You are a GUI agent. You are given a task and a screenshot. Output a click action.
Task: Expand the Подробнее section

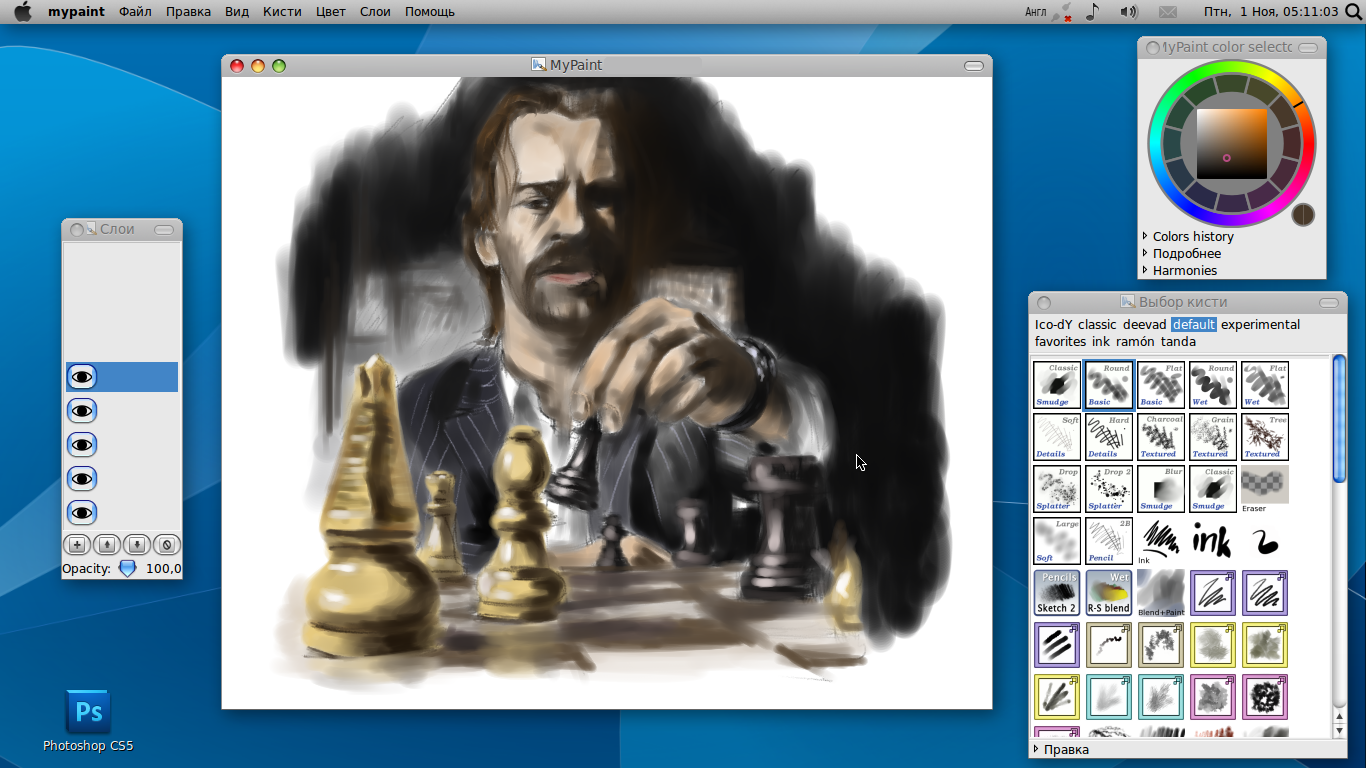coord(1181,254)
